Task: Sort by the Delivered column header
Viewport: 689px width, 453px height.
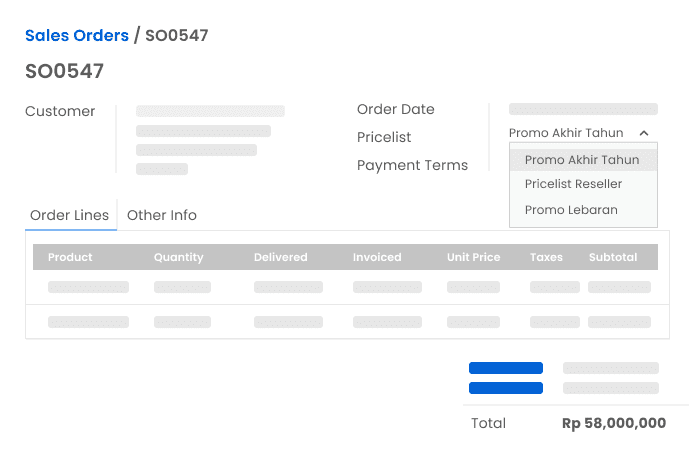Action: point(280,257)
